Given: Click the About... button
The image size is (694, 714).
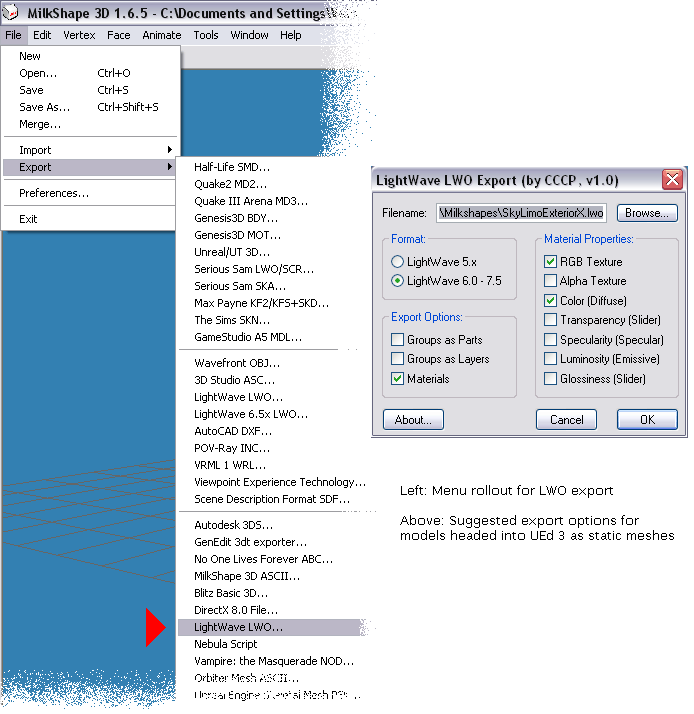Looking at the screenshot, I should pos(413,419).
